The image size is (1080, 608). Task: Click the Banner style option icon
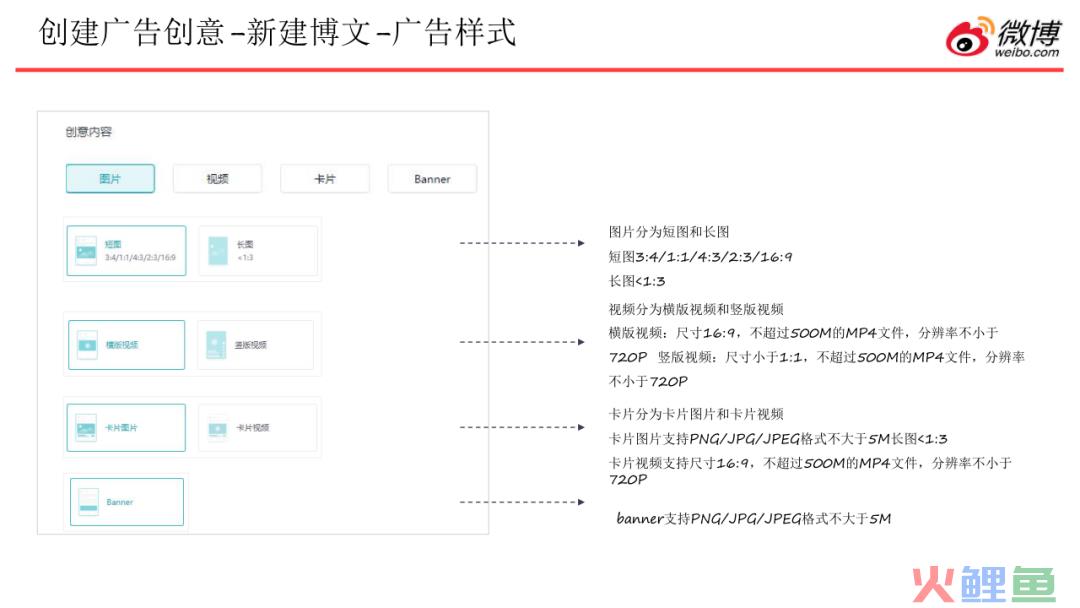point(89,502)
